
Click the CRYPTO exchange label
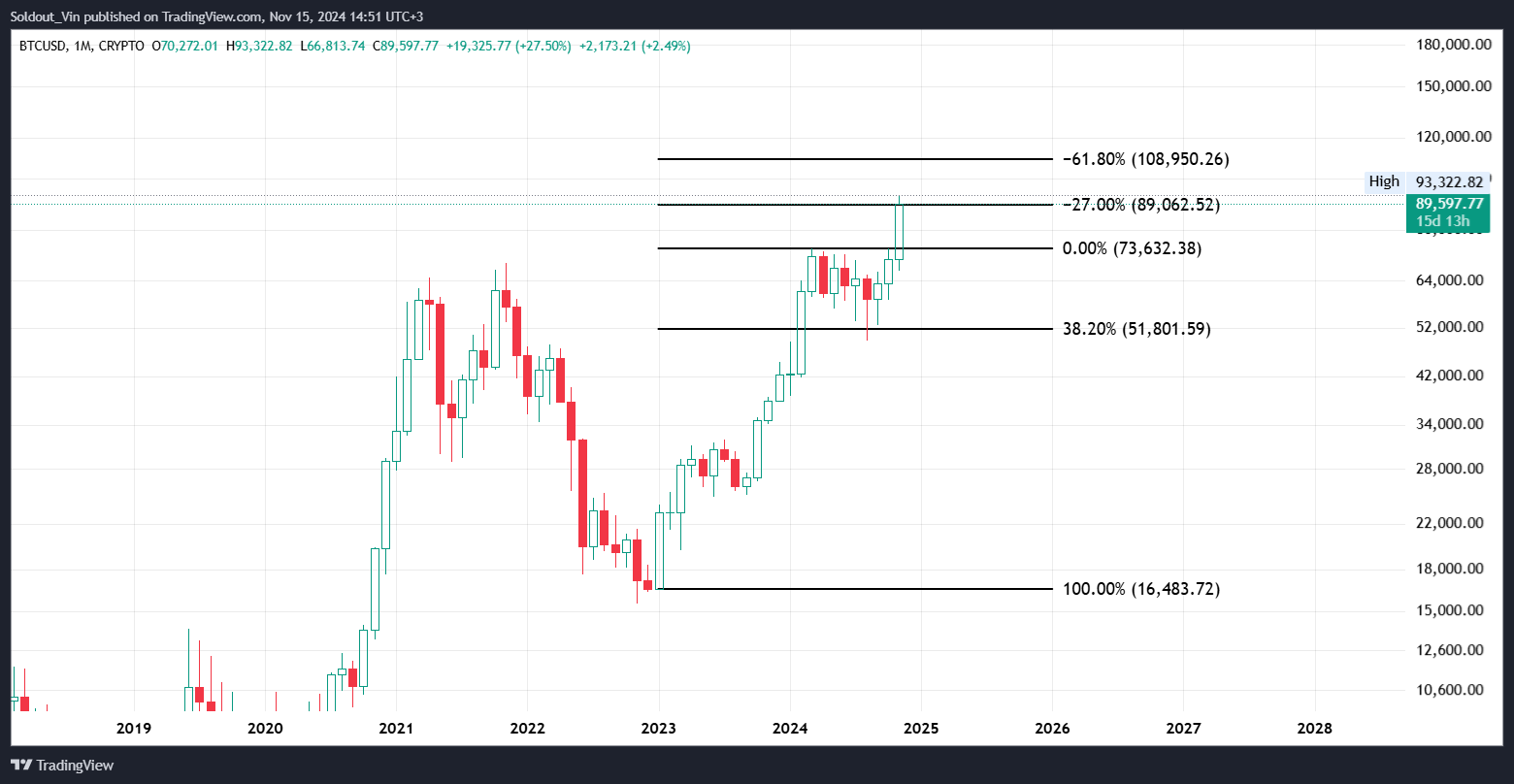coord(121,46)
